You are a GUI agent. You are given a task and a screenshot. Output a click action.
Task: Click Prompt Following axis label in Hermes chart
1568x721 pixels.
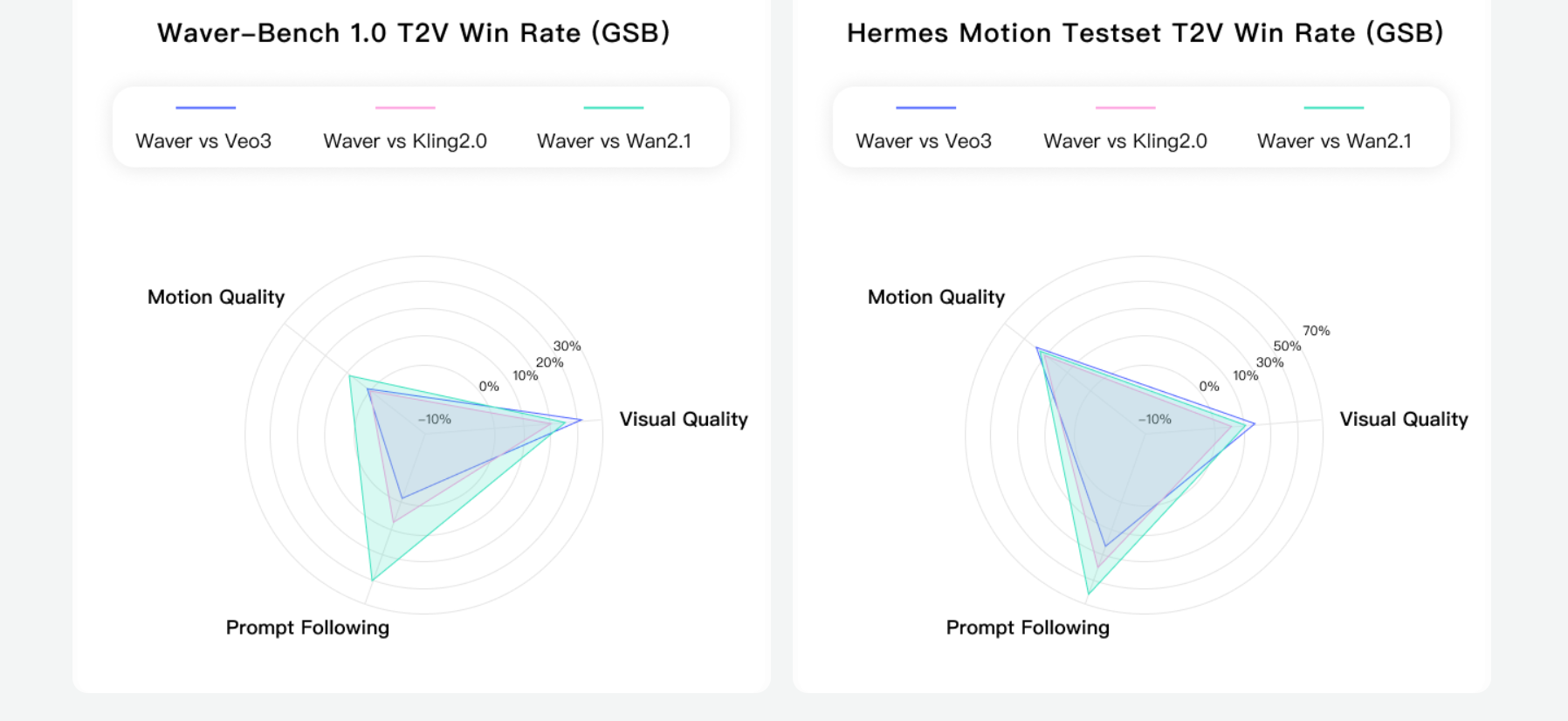coord(1028,628)
